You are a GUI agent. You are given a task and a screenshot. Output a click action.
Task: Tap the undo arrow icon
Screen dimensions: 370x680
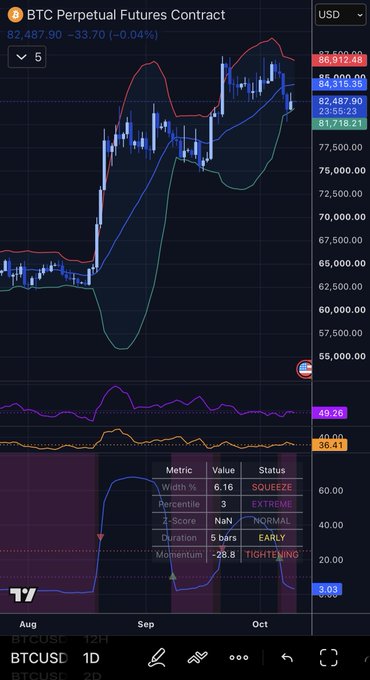(287, 658)
